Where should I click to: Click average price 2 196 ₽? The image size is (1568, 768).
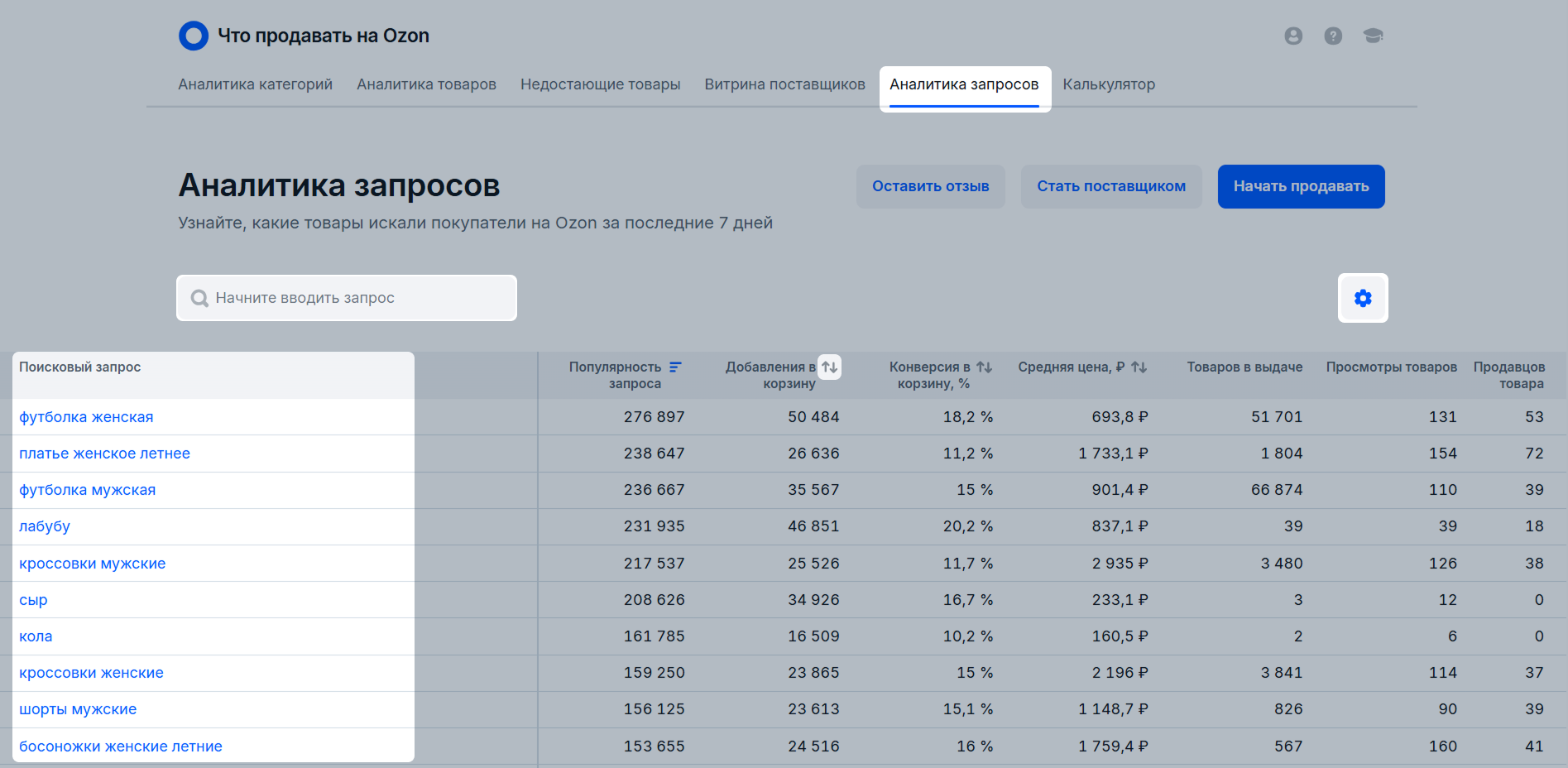[x=1120, y=673]
